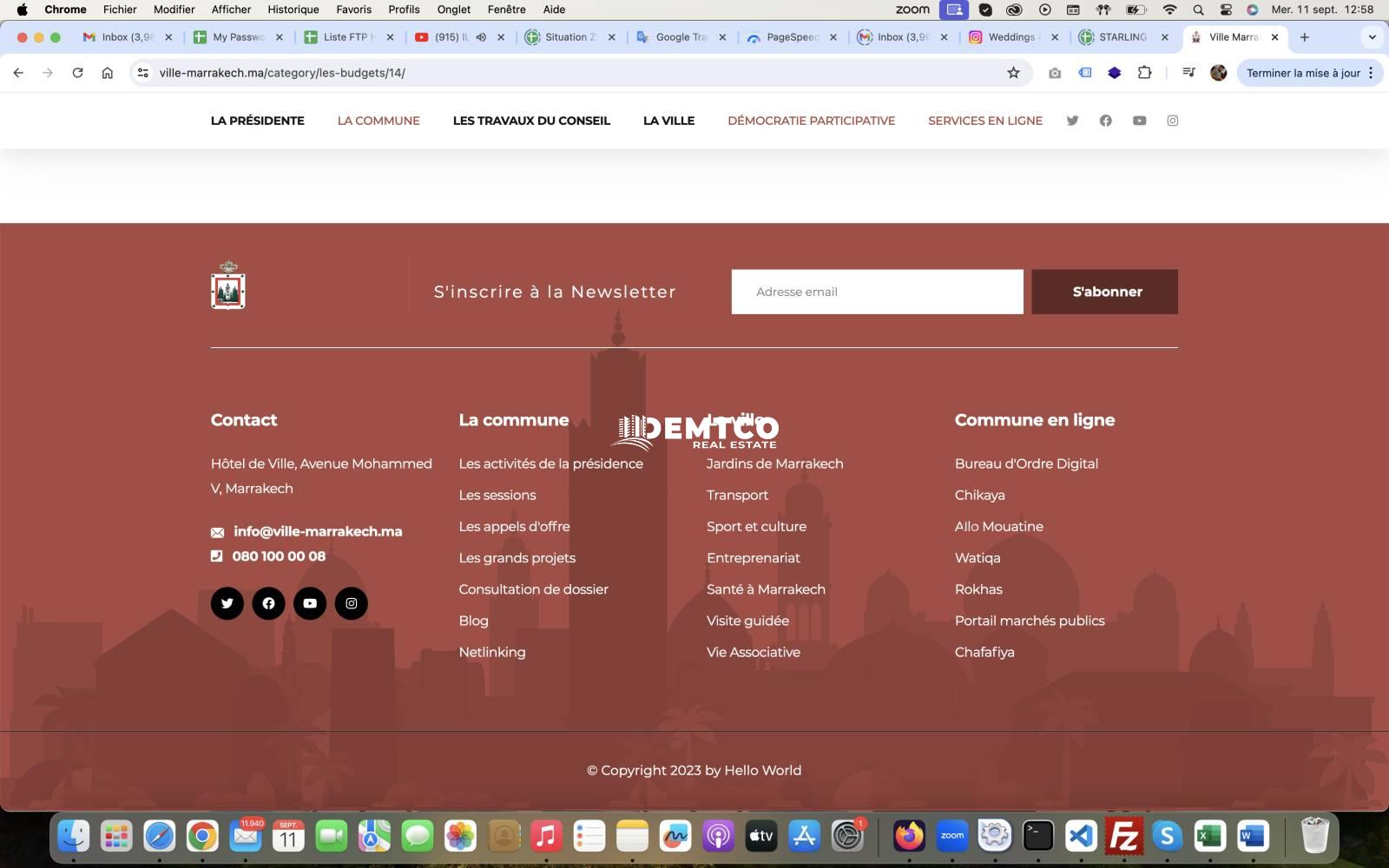Reload the page using the refresh icon
The height and width of the screenshot is (868, 1389).
click(x=77, y=73)
